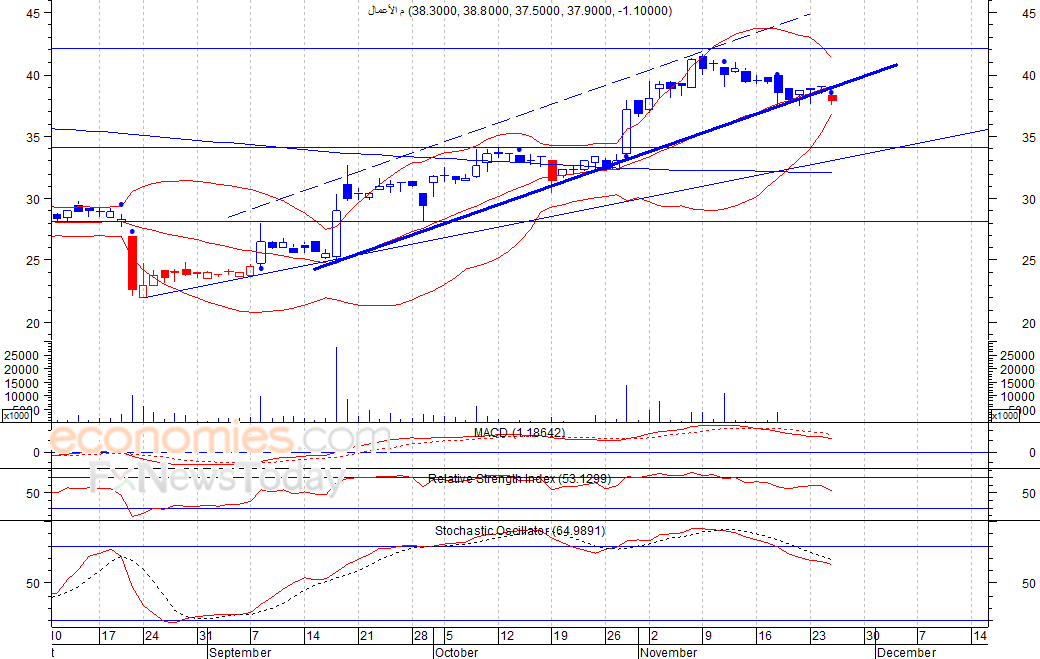The height and width of the screenshot is (659, 1040).
Task: Click the x1000 volume scale box on left
Action: [x=17, y=416]
